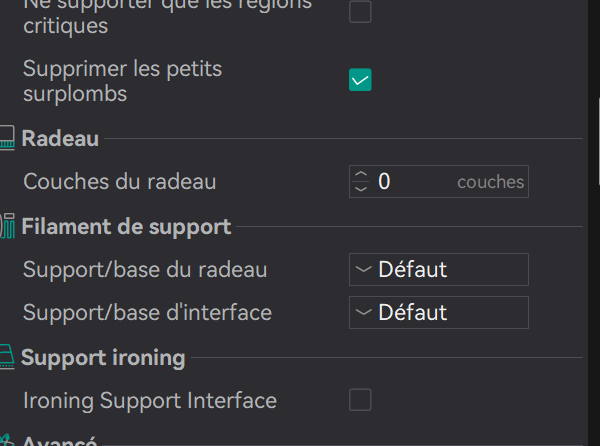The image size is (600, 446).
Task: Open Support/base d'interface filament dropdown
Action: [x=438, y=312]
